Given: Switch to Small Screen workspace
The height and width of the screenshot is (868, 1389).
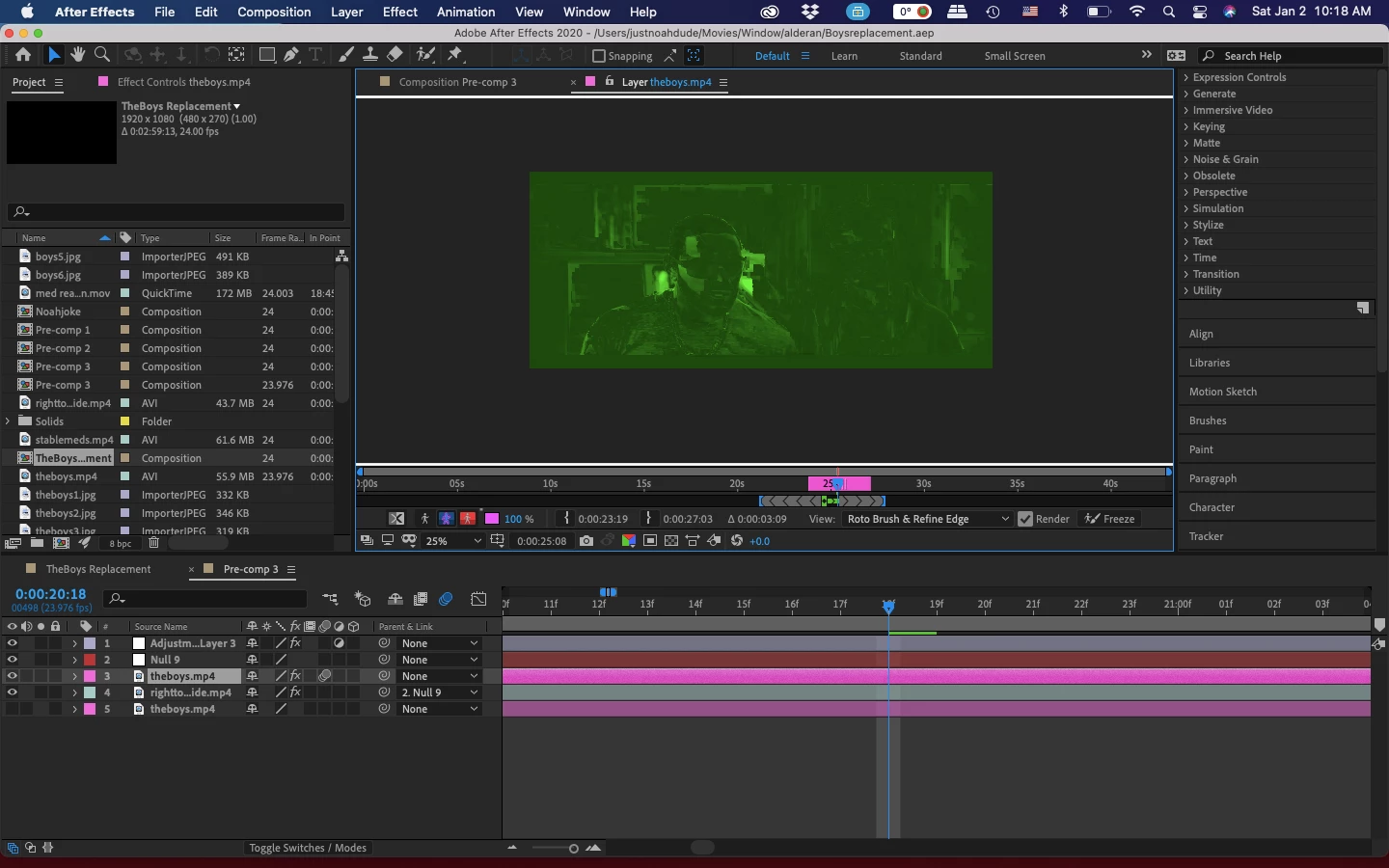Looking at the screenshot, I should pos(1015,56).
